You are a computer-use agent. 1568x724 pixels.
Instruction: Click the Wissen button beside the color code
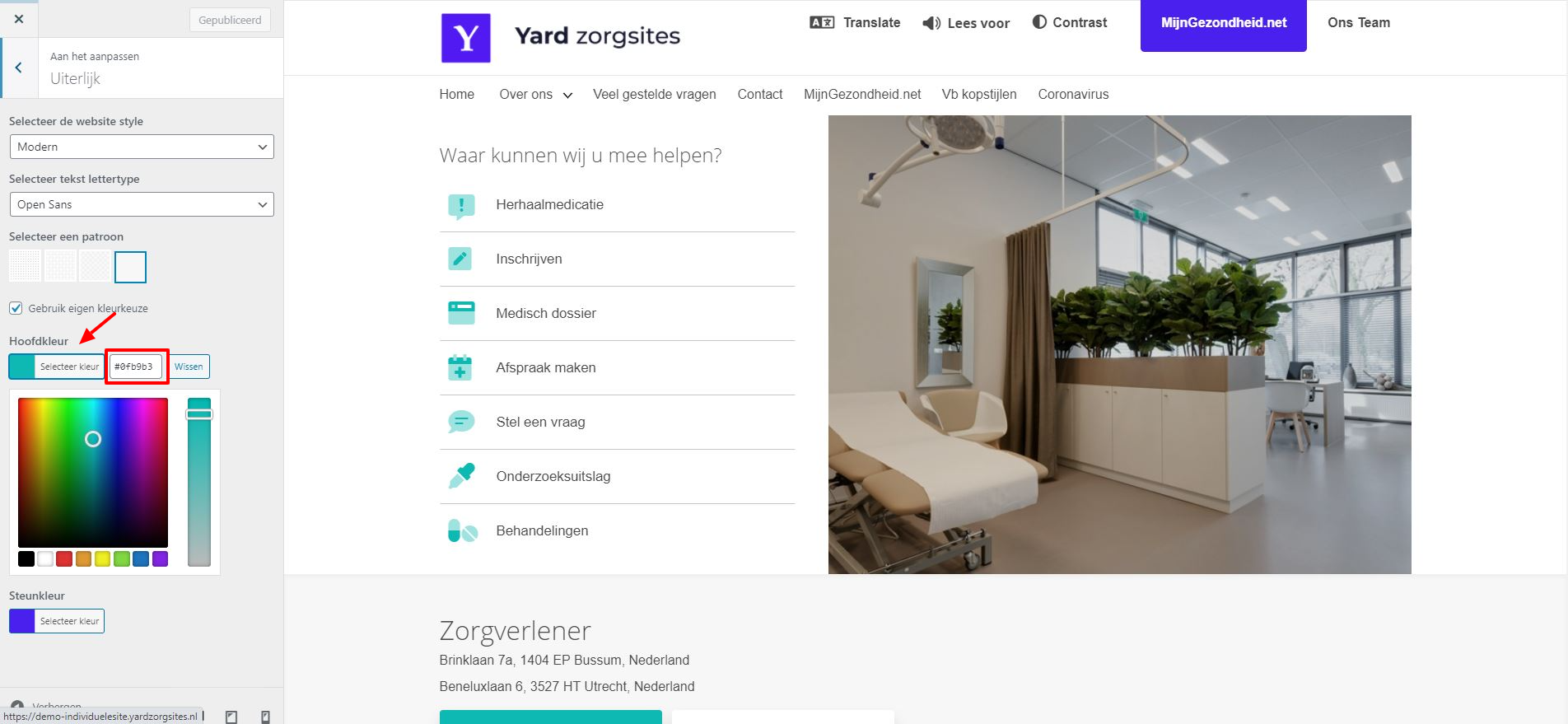189,367
